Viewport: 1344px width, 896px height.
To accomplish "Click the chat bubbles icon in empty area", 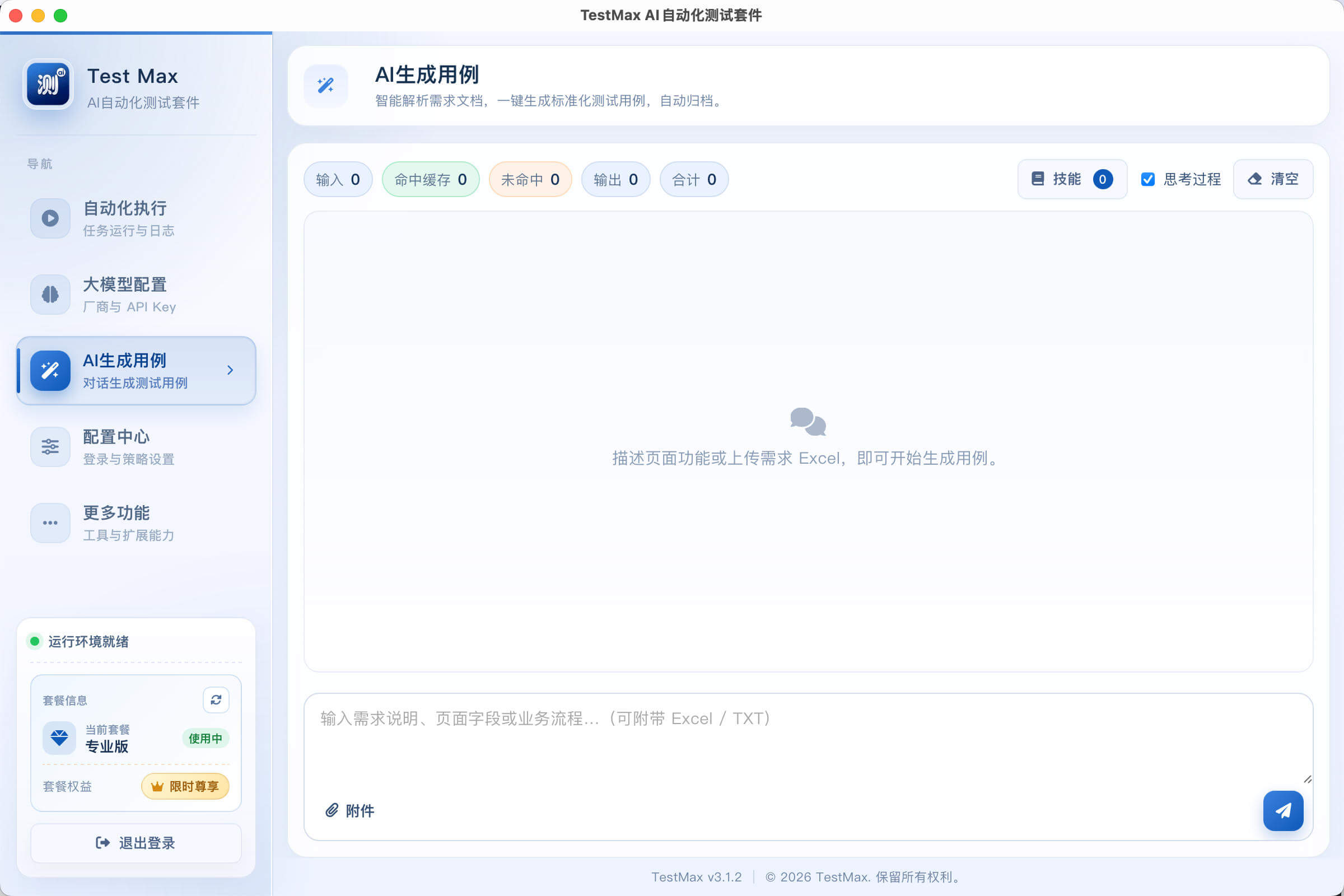I will pyautogui.click(x=808, y=422).
